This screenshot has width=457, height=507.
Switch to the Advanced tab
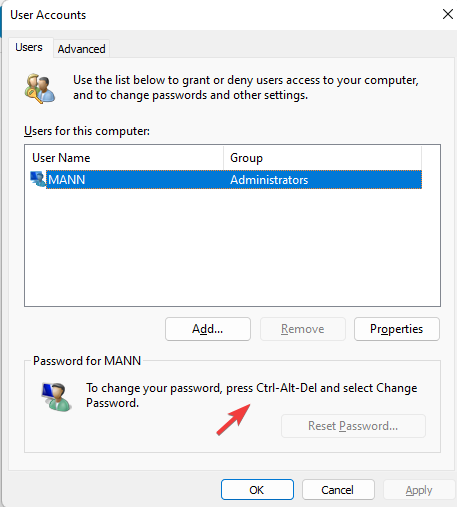pyautogui.click(x=81, y=49)
